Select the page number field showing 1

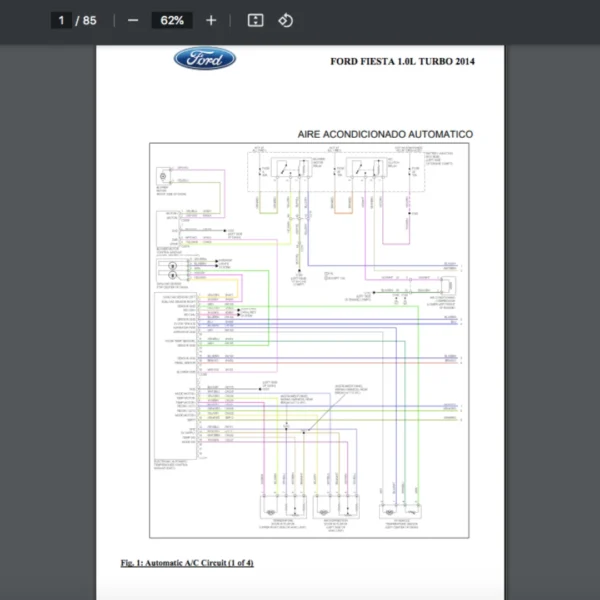point(61,20)
